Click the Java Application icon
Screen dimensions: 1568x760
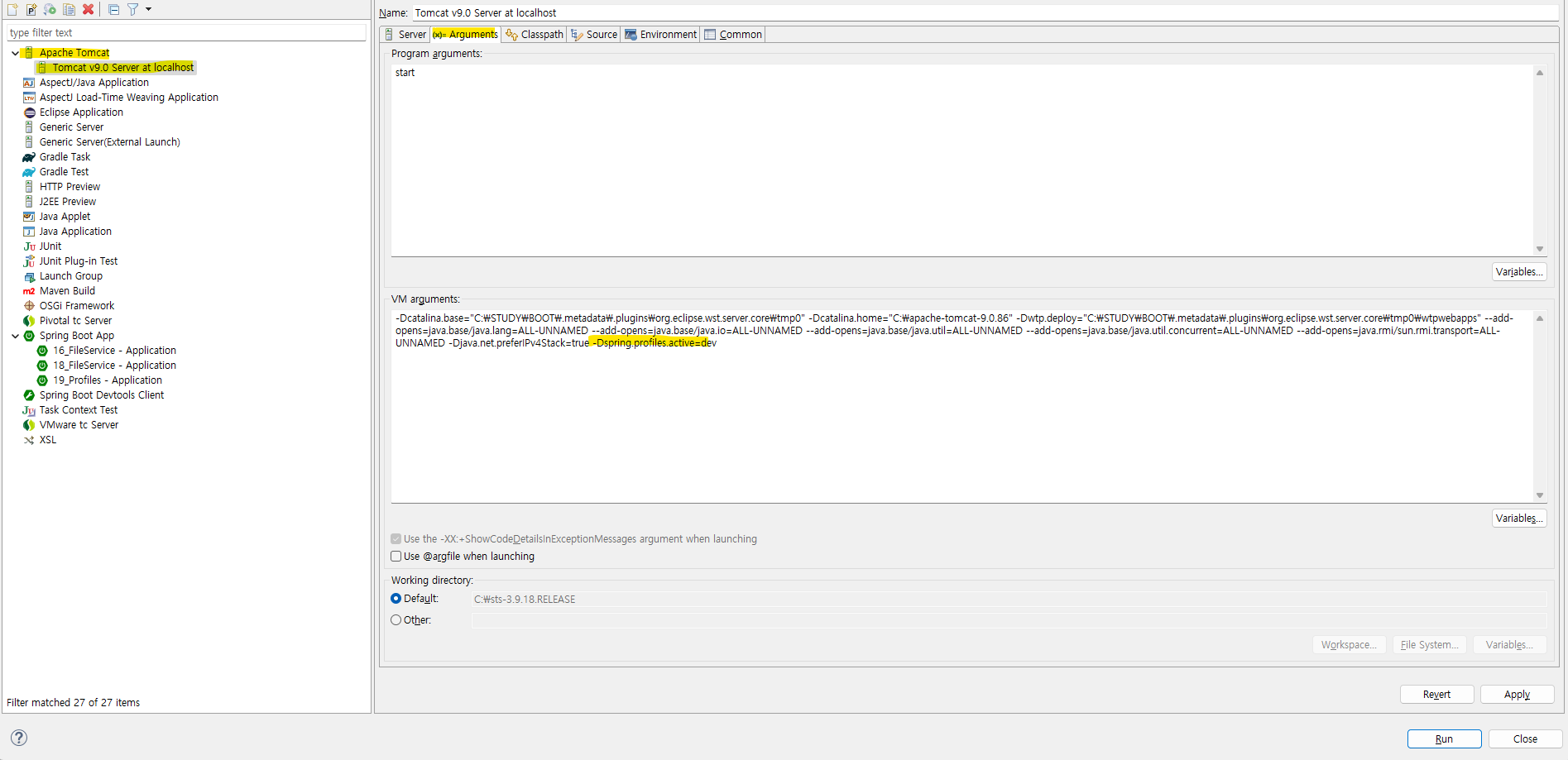tap(29, 232)
